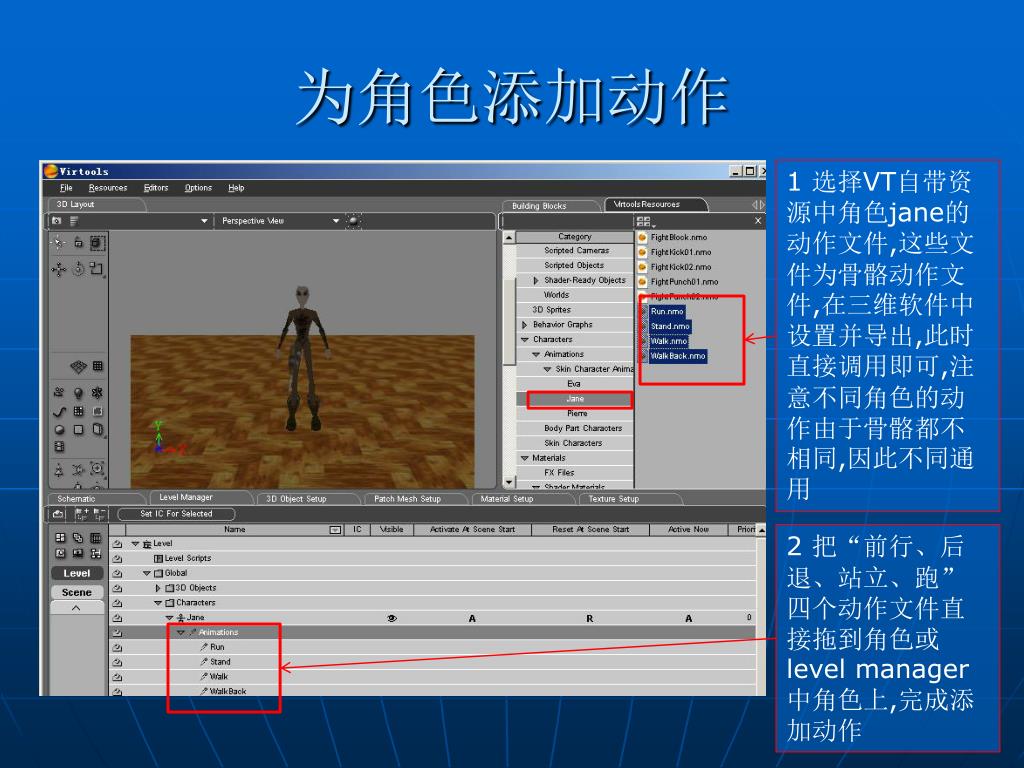Click the category list scrollbar down arrow
Screen dimensions: 1024x768
pos(509,483)
